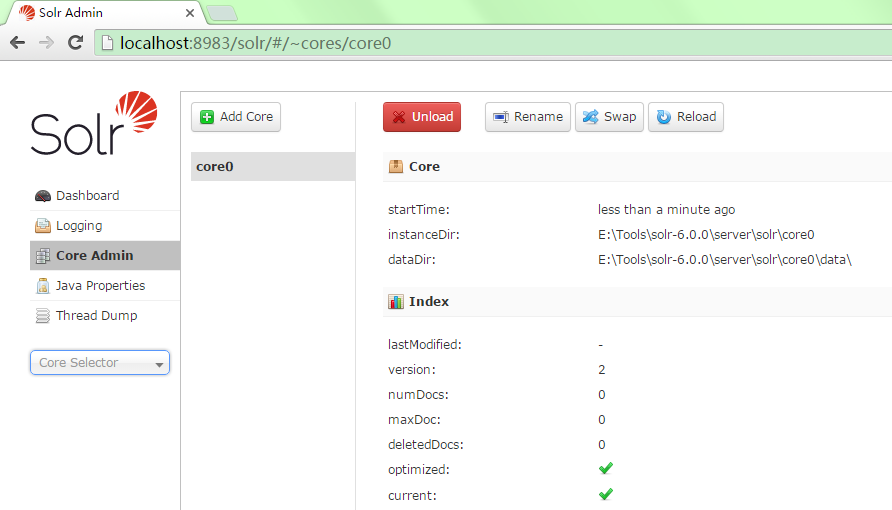Click the red X icon on Unload
892x510 pixels.
pos(399,117)
